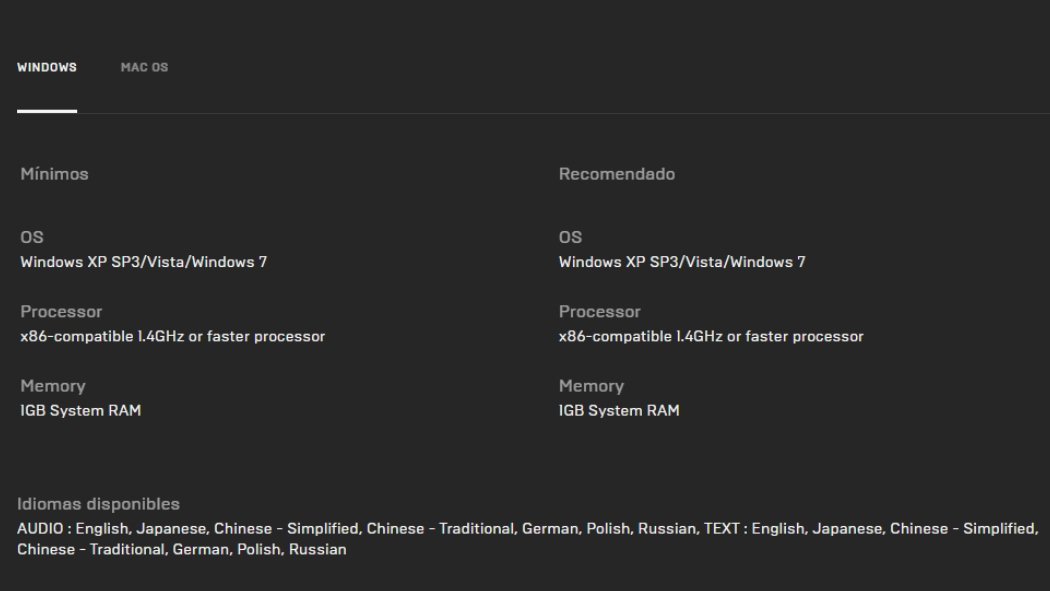Click the 1GB System RAM text under Mínimos
Viewport: 1050px width, 591px height.
(x=81, y=410)
